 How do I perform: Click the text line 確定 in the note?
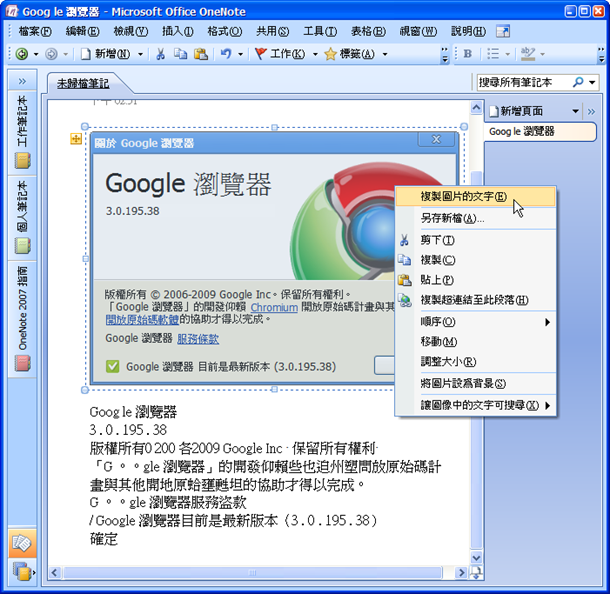(103, 539)
